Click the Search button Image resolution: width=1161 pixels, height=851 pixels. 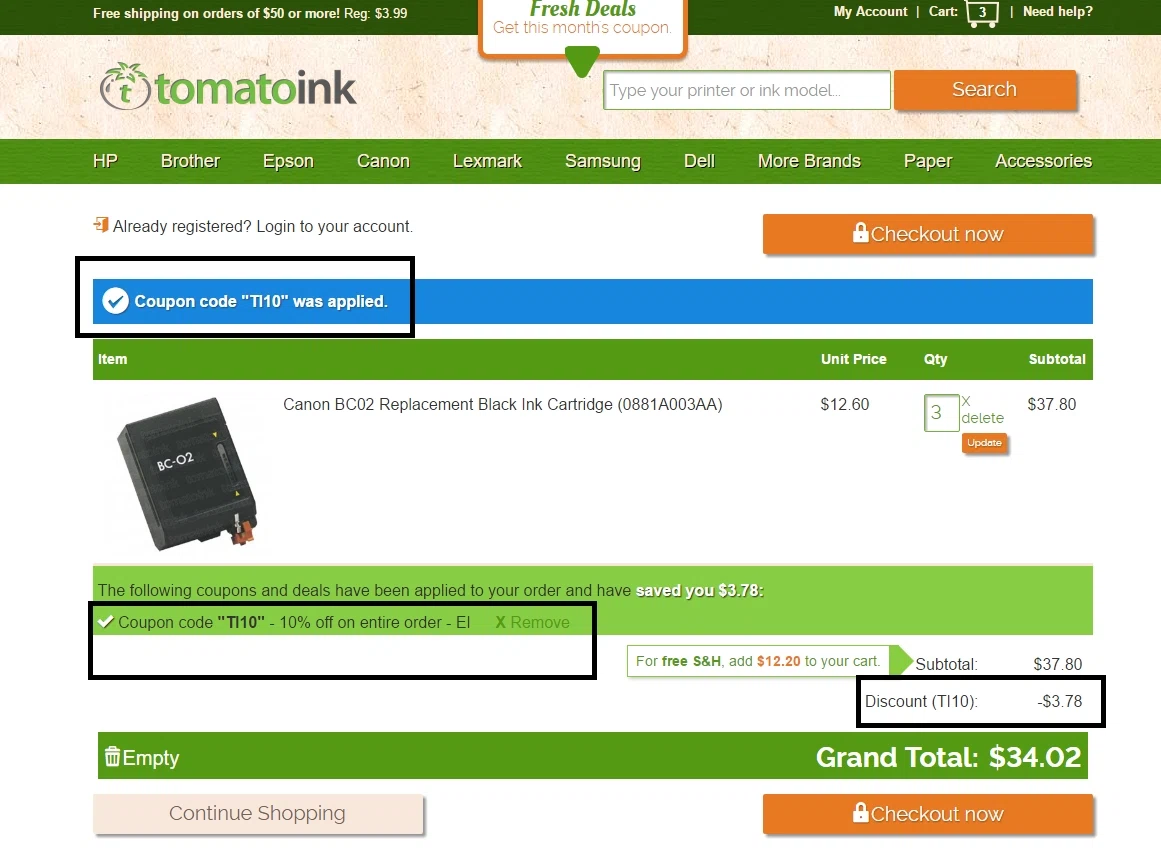[x=985, y=90]
